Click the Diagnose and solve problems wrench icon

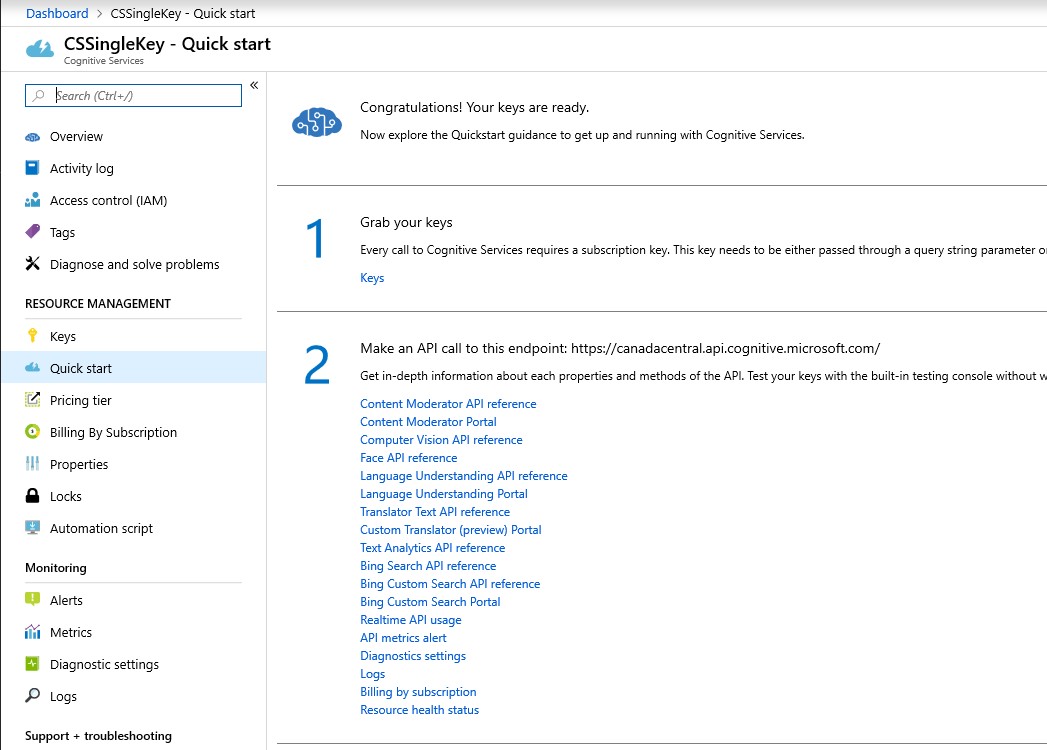(32, 265)
